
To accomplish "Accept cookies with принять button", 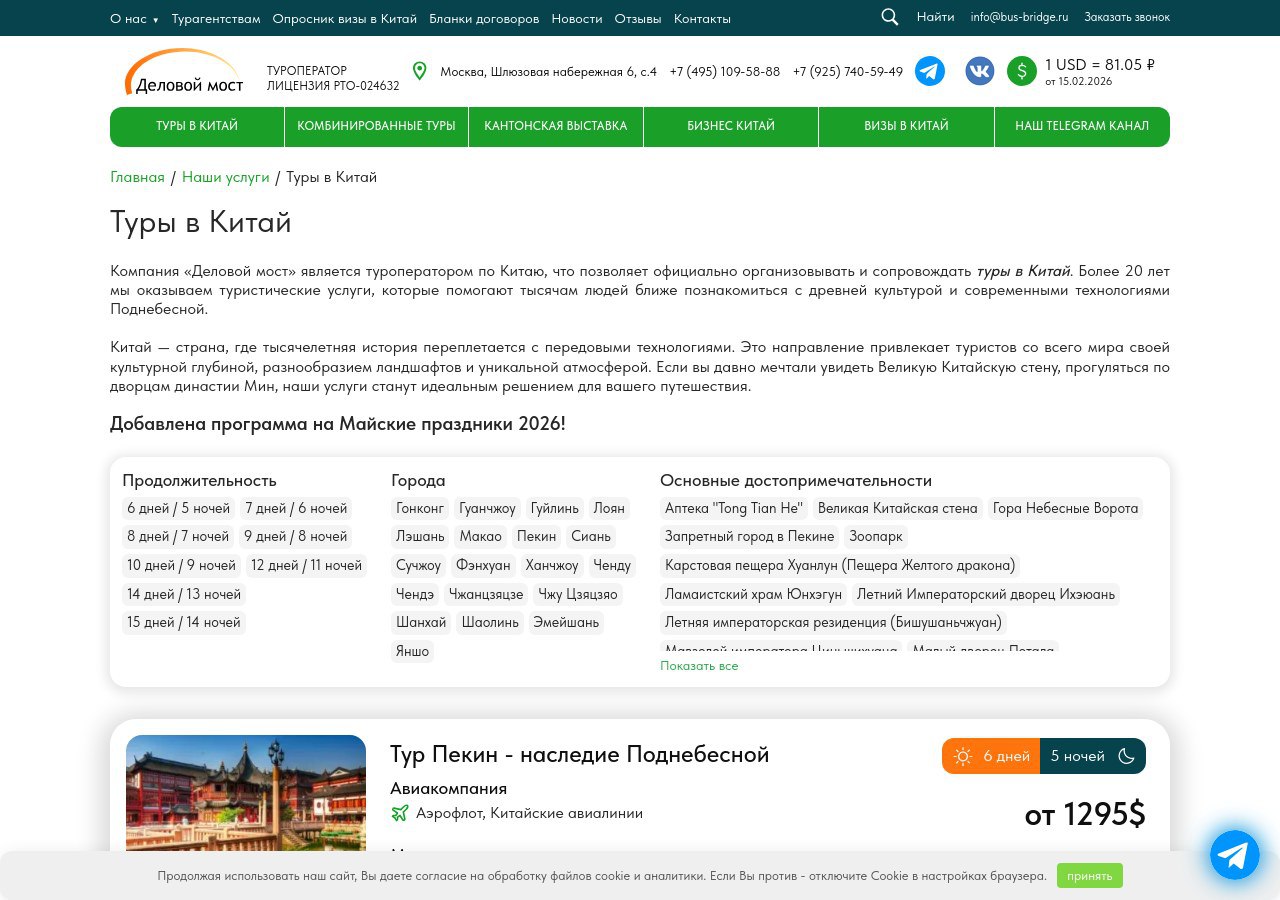I will click(x=1089, y=876).
